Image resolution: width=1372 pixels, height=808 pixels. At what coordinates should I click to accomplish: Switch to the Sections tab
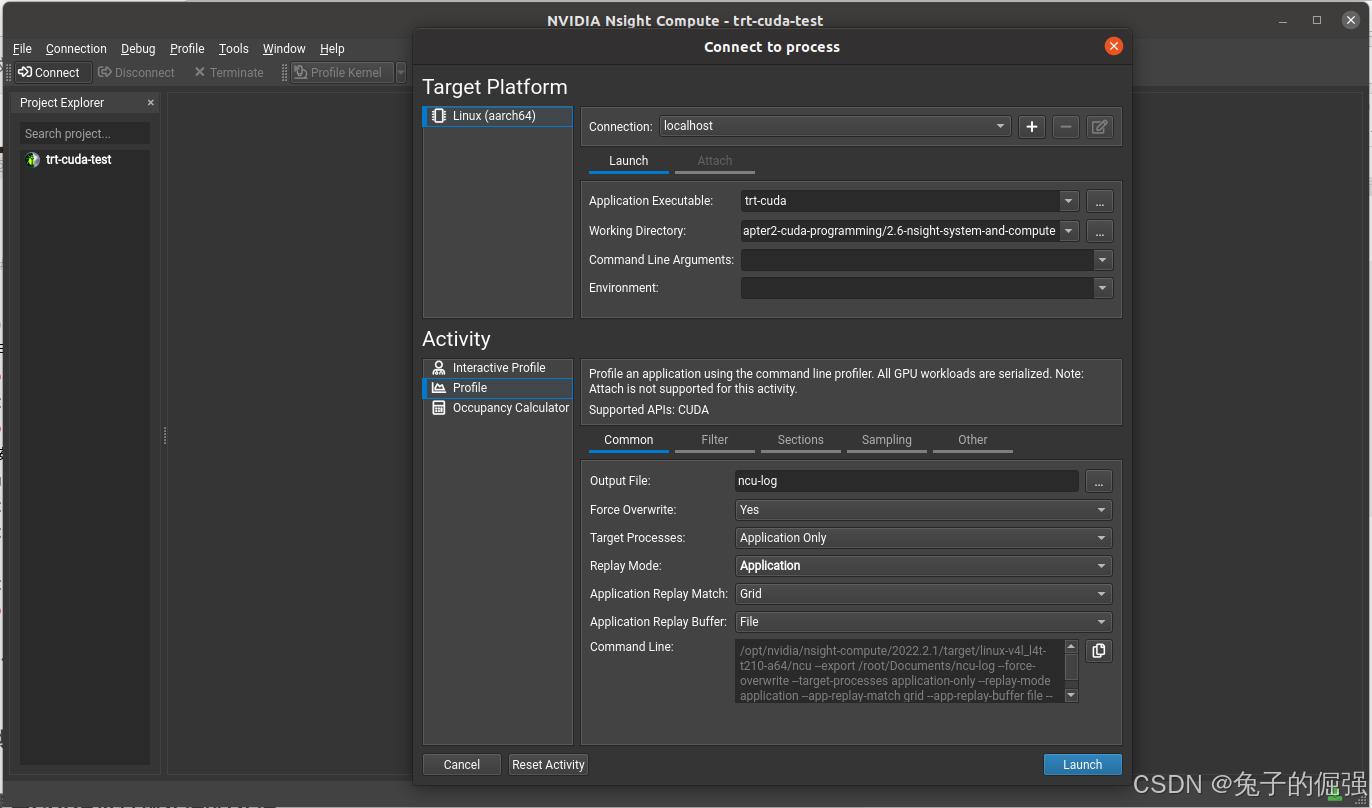pyautogui.click(x=800, y=440)
